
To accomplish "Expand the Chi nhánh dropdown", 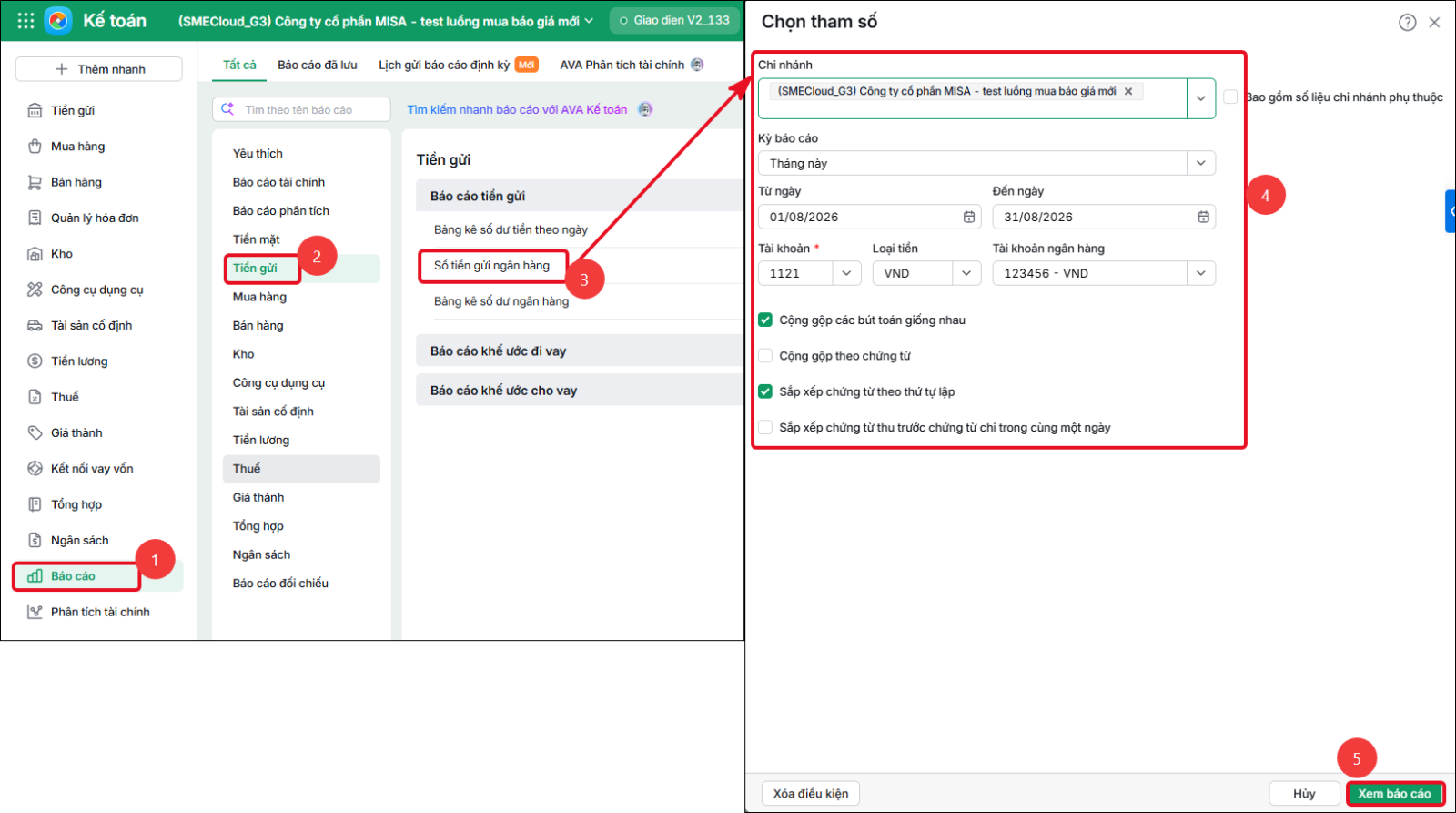I will click(x=1200, y=98).
